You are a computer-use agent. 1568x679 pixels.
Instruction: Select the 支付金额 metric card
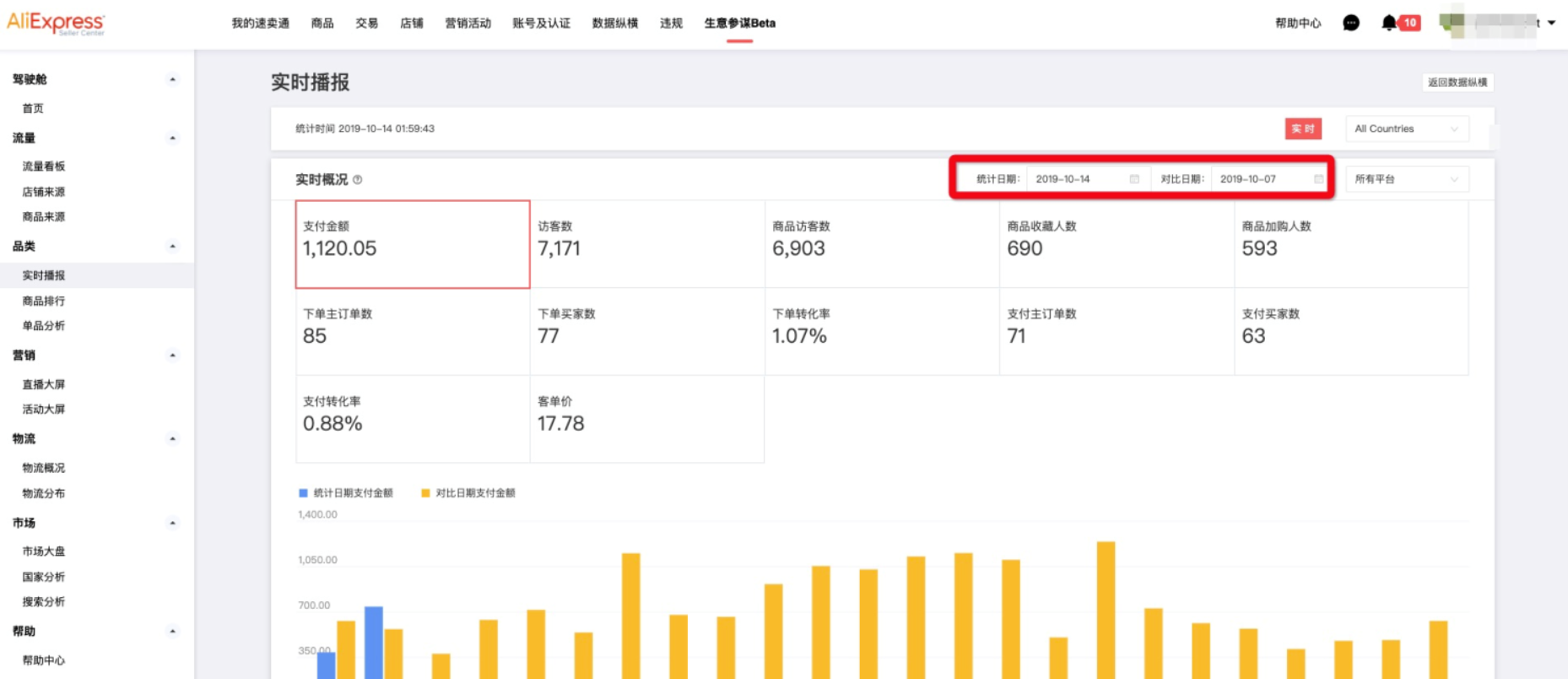pyautogui.click(x=413, y=244)
